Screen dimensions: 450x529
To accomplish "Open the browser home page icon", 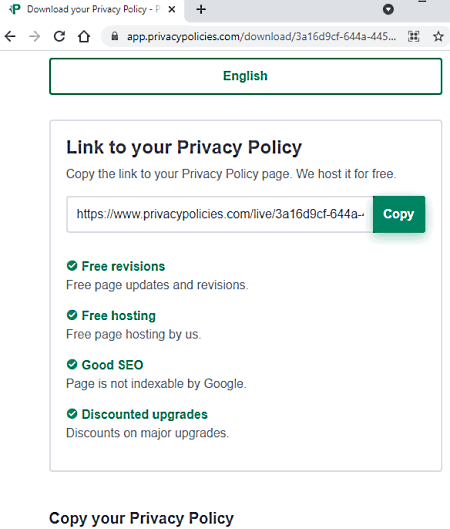I will tap(84, 36).
